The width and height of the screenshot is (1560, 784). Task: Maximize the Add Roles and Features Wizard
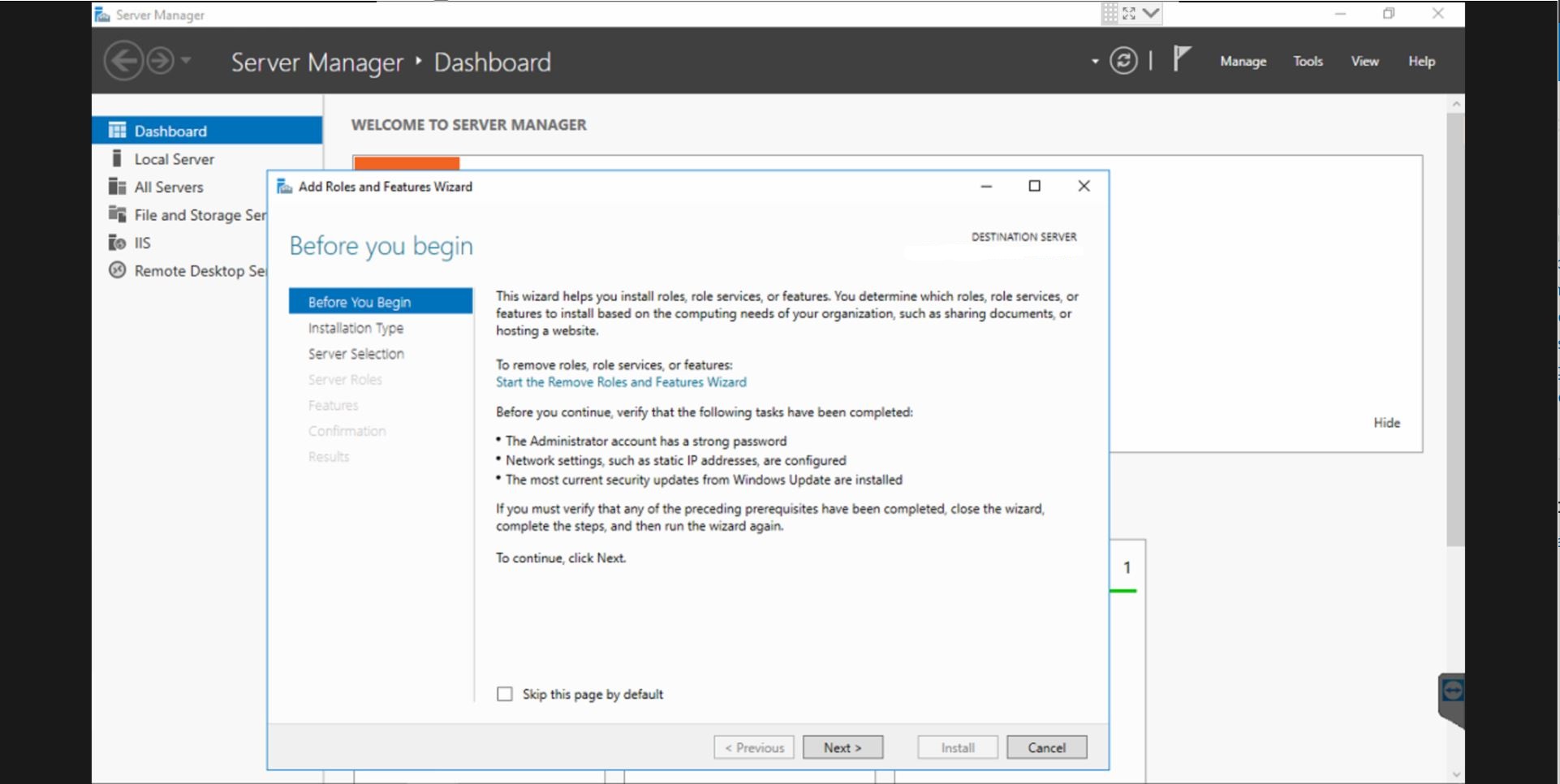[1034, 187]
